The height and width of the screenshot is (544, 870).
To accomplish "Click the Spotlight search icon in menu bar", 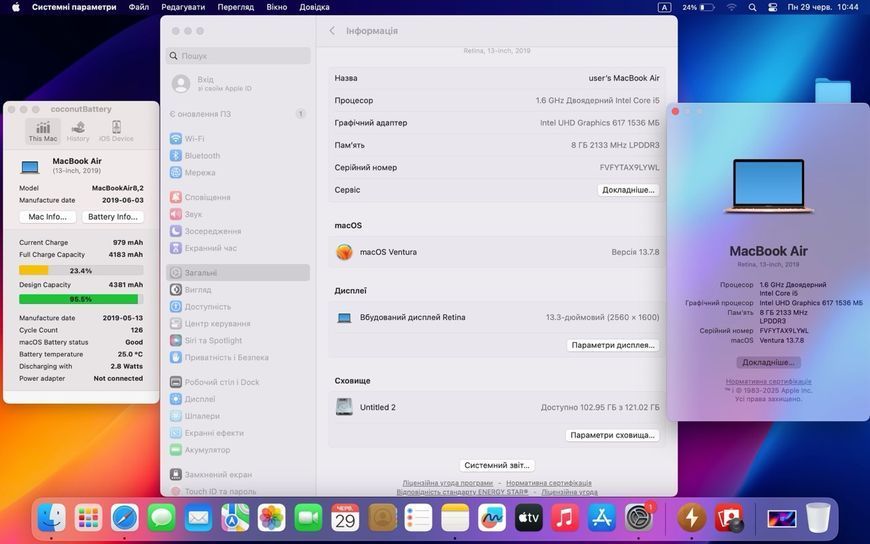I will tap(752, 7).
